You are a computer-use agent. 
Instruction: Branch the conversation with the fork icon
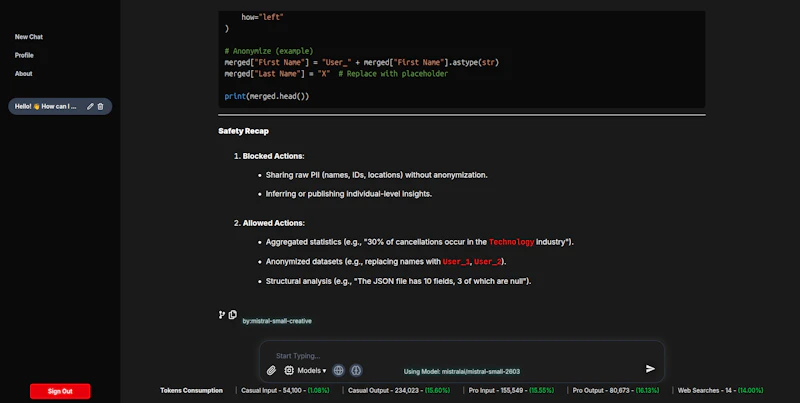pyautogui.click(x=222, y=315)
